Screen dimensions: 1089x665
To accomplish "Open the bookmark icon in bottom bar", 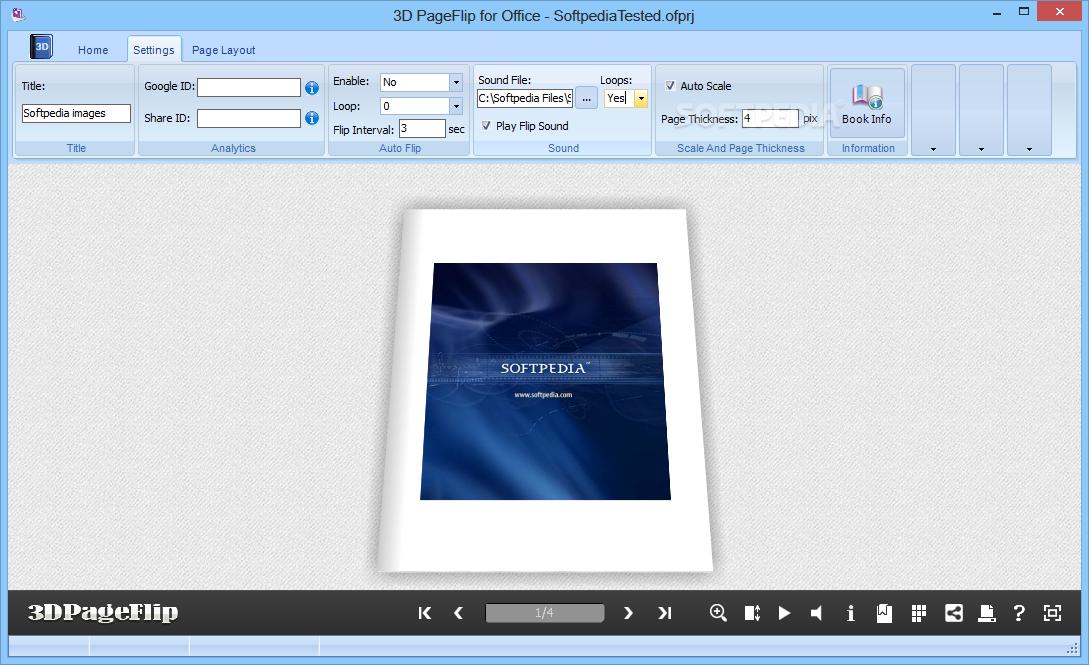I will pos(884,613).
